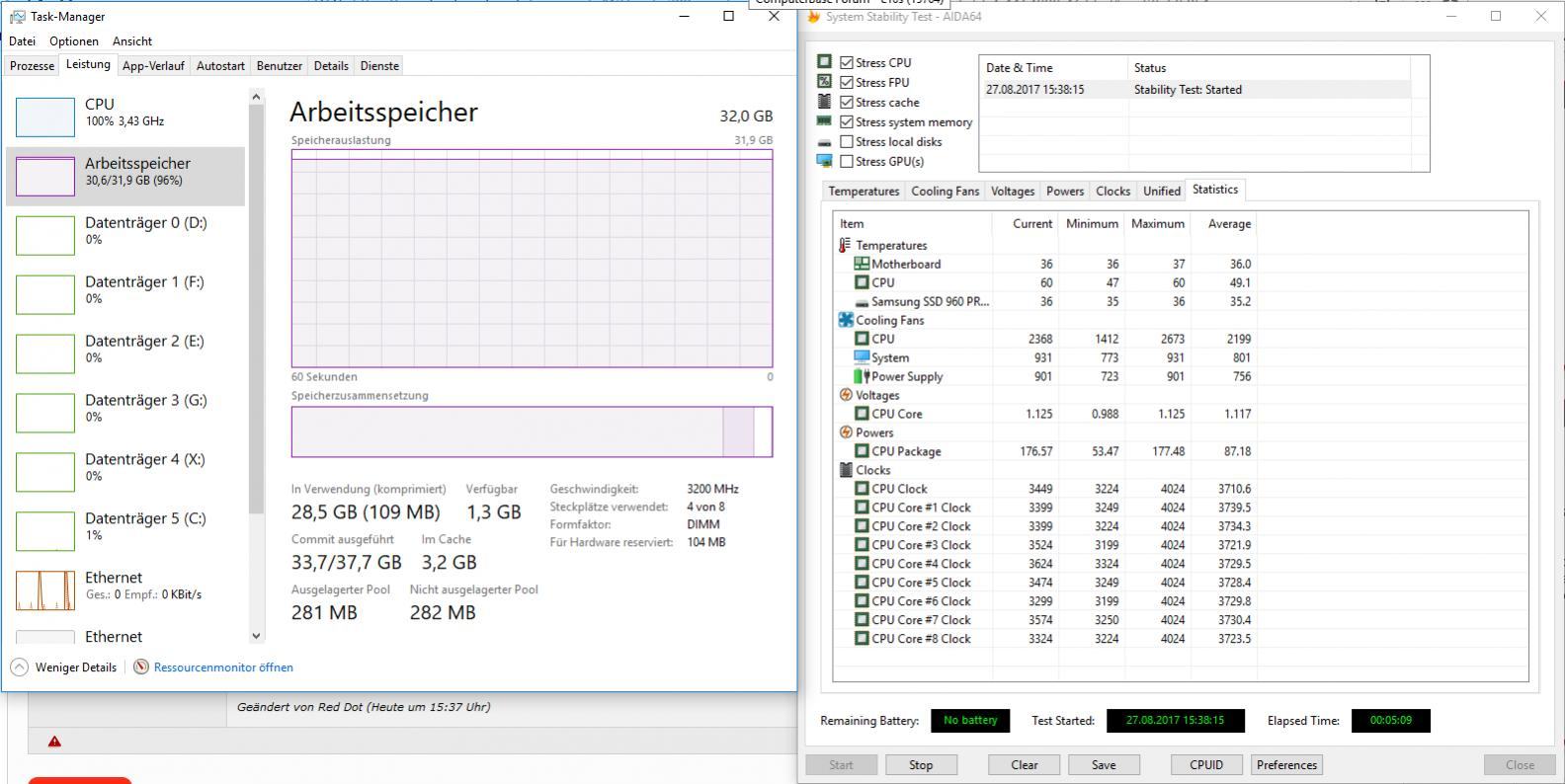Select Datenträger 5 (C:) entry
Viewport: 1565px width, 784px height.
click(125, 532)
